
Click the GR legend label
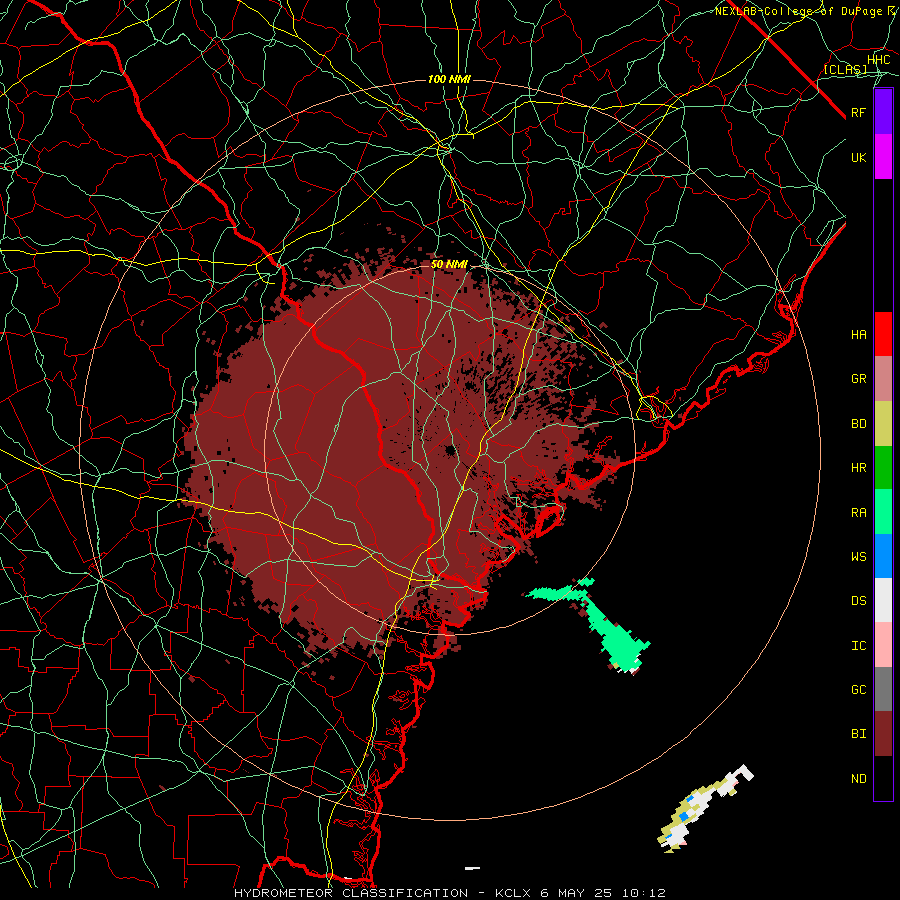pos(858,379)
